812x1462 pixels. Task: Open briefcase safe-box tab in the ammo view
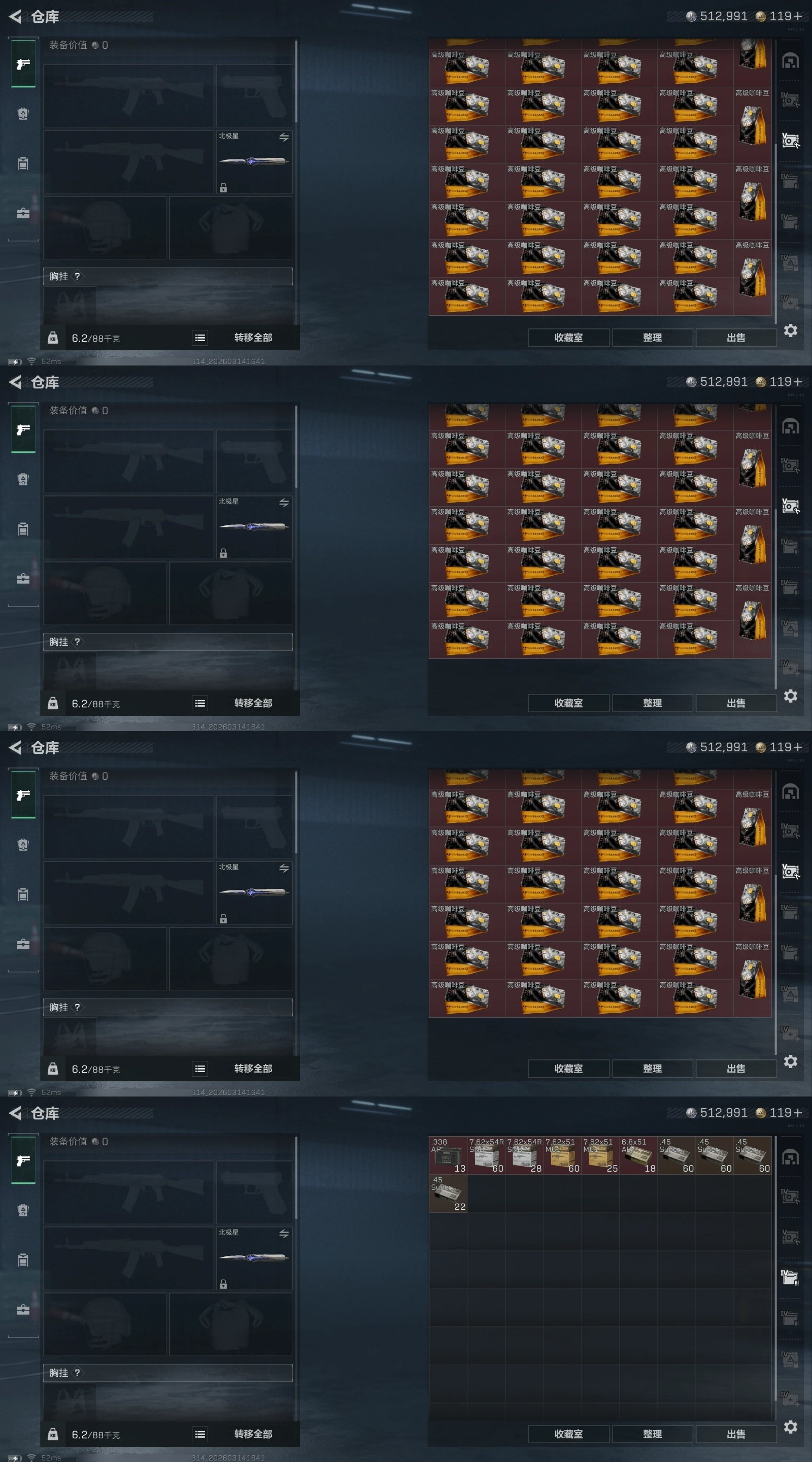coord(23,1310)
